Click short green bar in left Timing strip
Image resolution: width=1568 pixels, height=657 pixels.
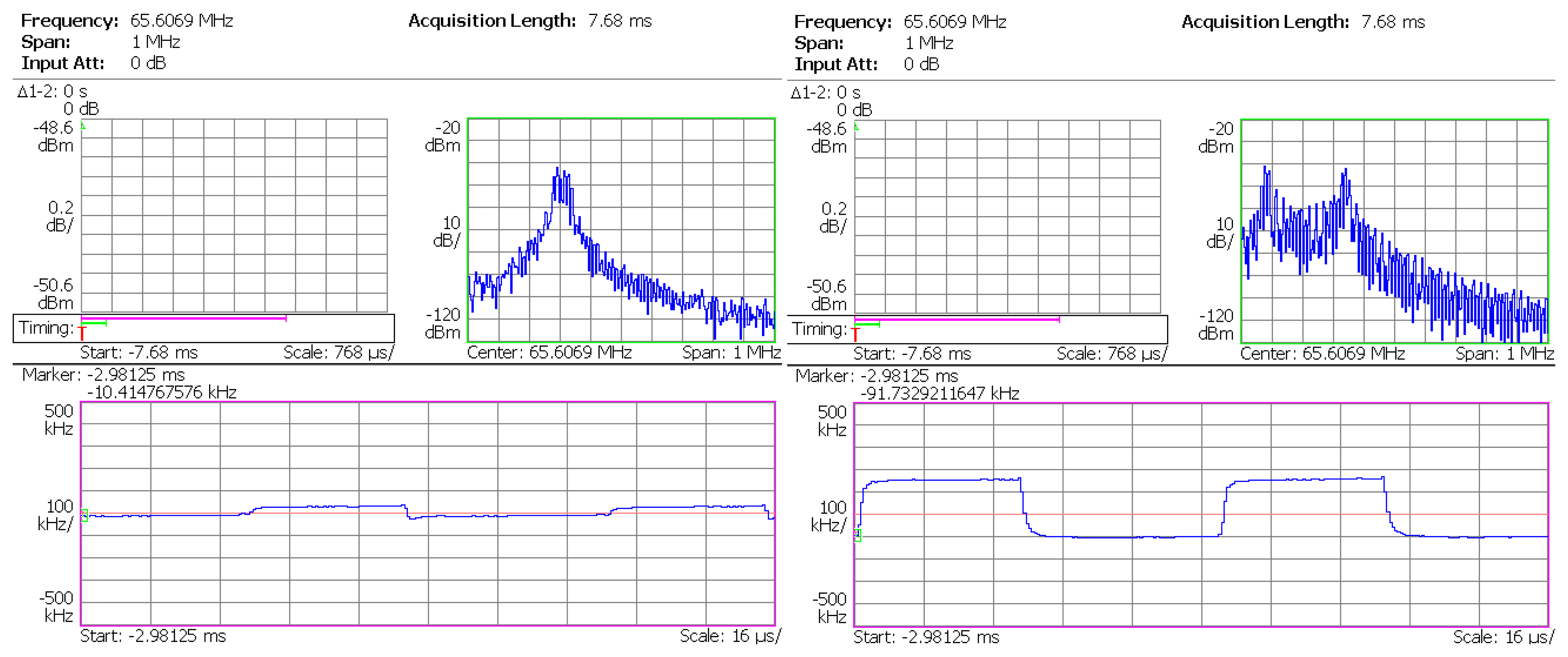[x=94, y=323]
